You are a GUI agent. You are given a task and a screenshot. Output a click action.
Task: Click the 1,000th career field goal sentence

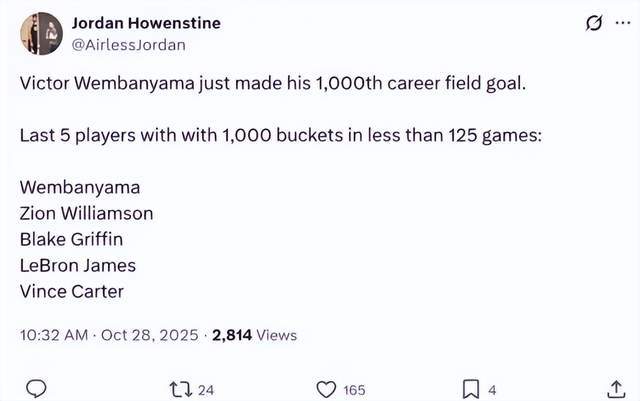click(x=272, y=82)
